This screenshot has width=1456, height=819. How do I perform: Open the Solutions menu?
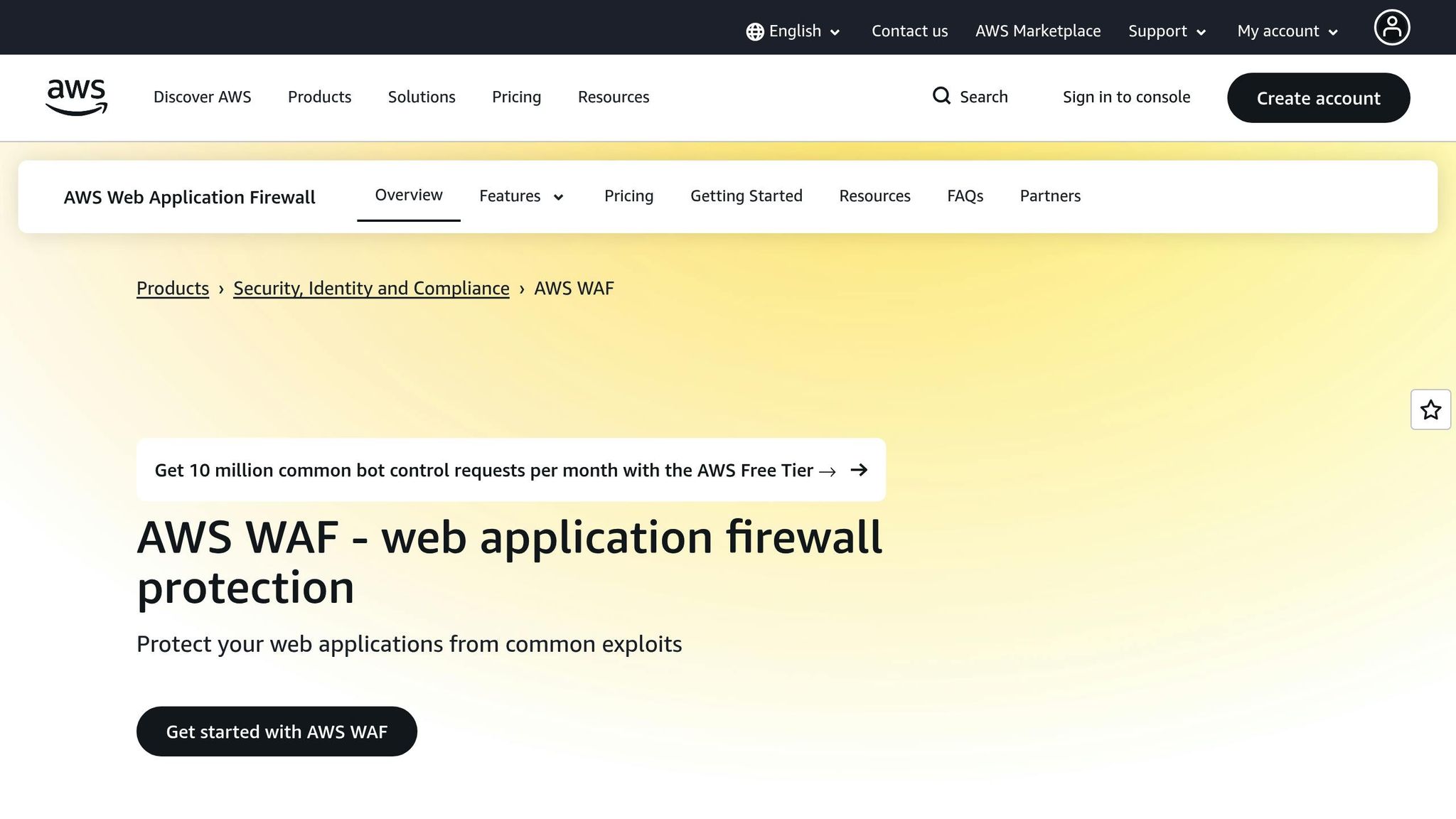coord(421,97)
